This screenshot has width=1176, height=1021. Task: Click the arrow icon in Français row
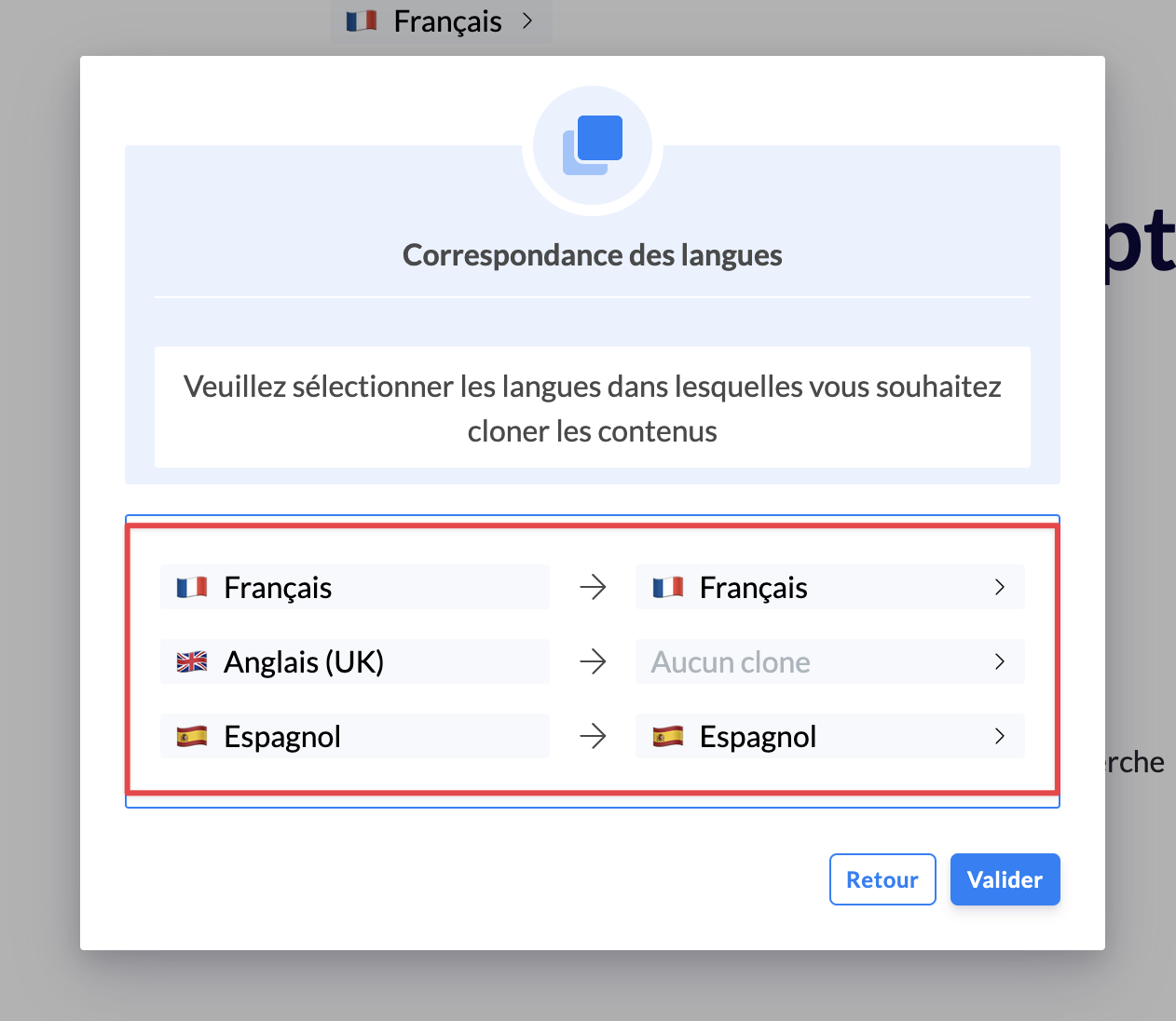click(x=593, y=588)
